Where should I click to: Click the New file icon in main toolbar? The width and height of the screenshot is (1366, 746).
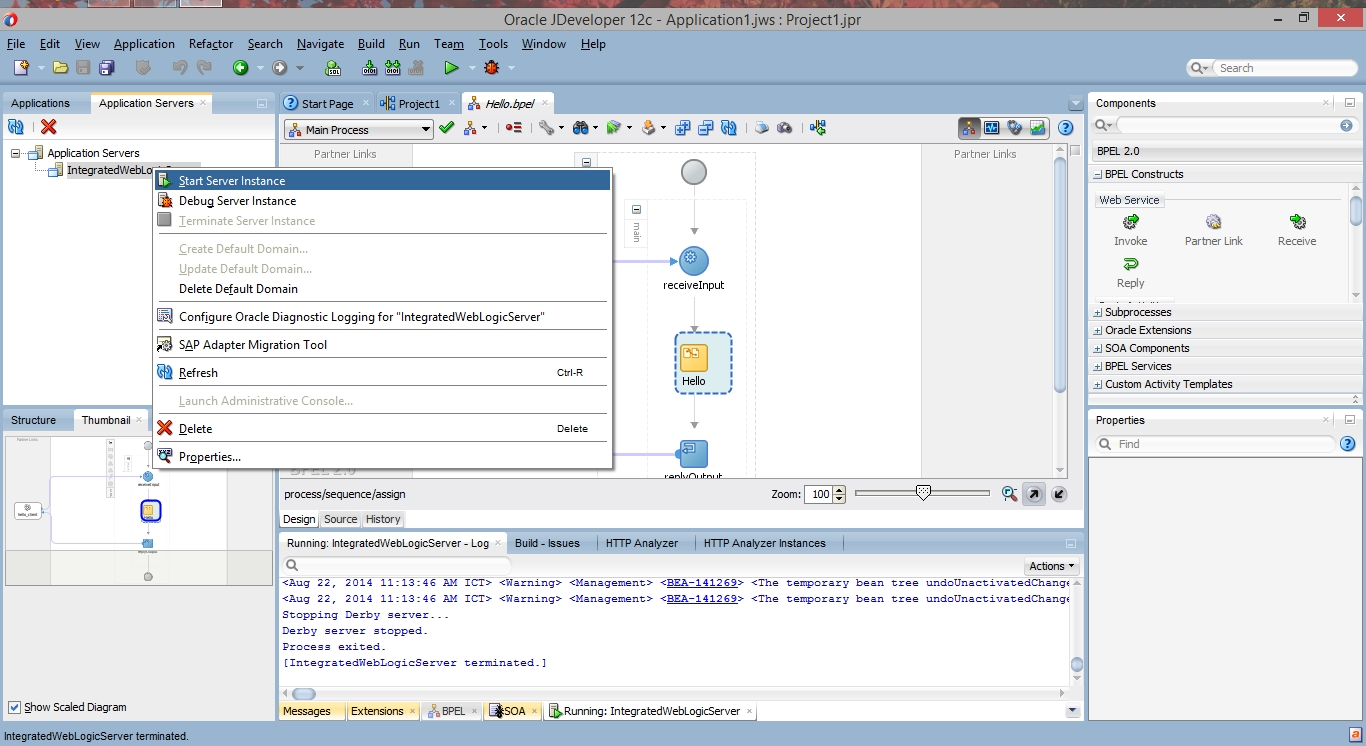[21, 68]
